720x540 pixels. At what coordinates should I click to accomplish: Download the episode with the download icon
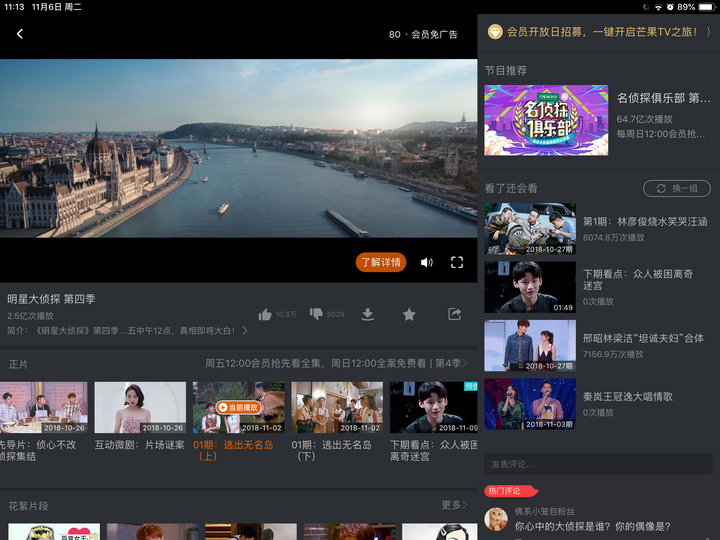point(367,315)
